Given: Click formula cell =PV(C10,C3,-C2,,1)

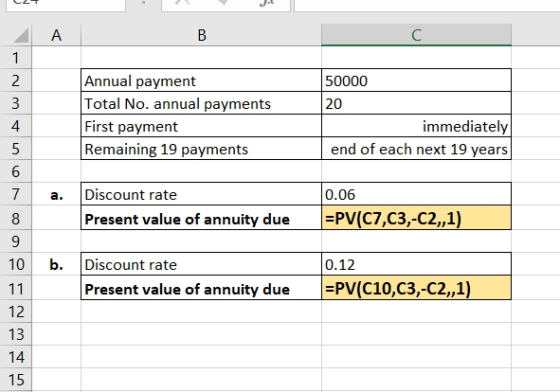Looking at the screenshot, I should (416, 288).
